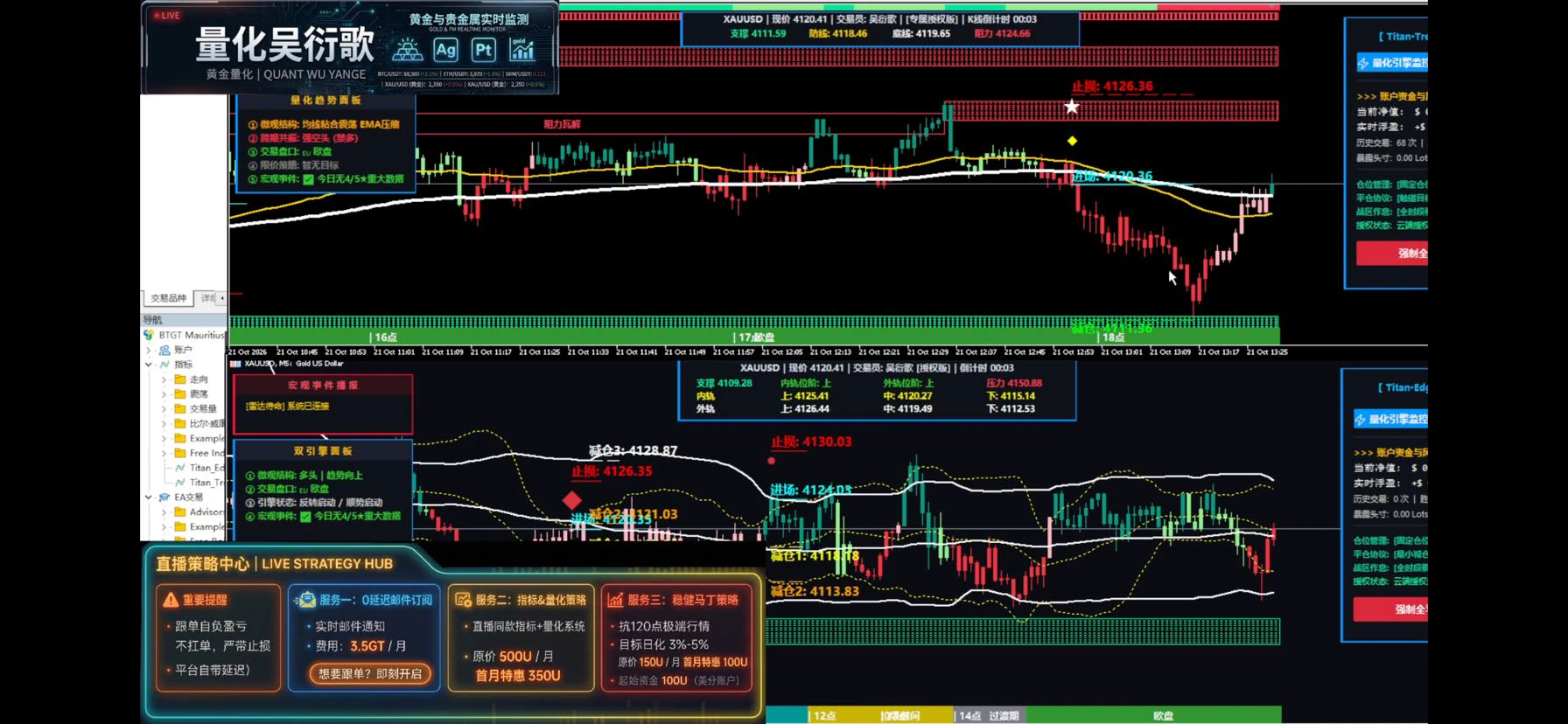Click the yellow diamond marker on upper chart
The width and height of the screenshot is (1568, 724).
click(1072, 141)
